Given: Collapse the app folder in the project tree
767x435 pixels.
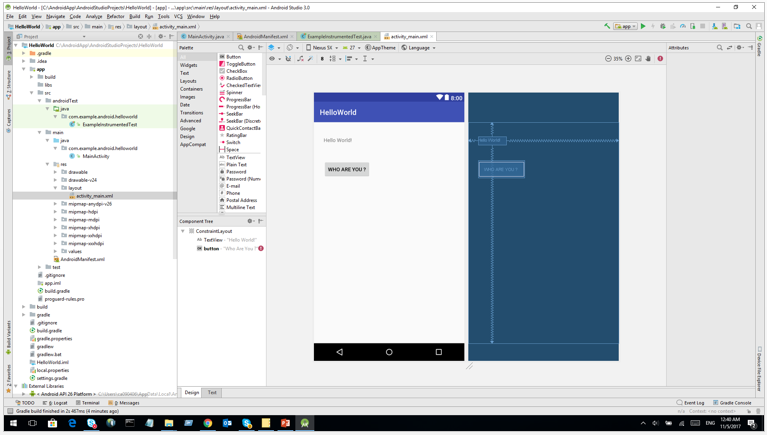Looking at the screenshot, I should pyautogui.click(x=24, y=69).
